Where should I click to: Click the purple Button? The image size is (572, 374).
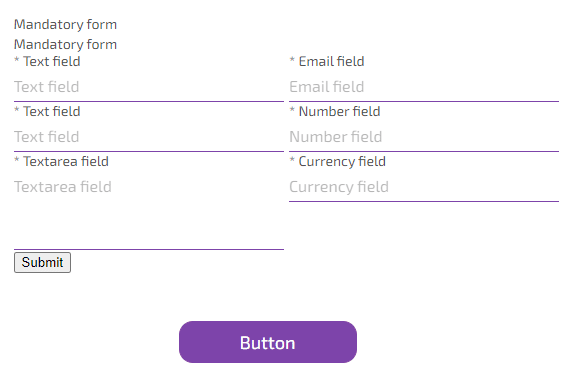tap(268, 342)
